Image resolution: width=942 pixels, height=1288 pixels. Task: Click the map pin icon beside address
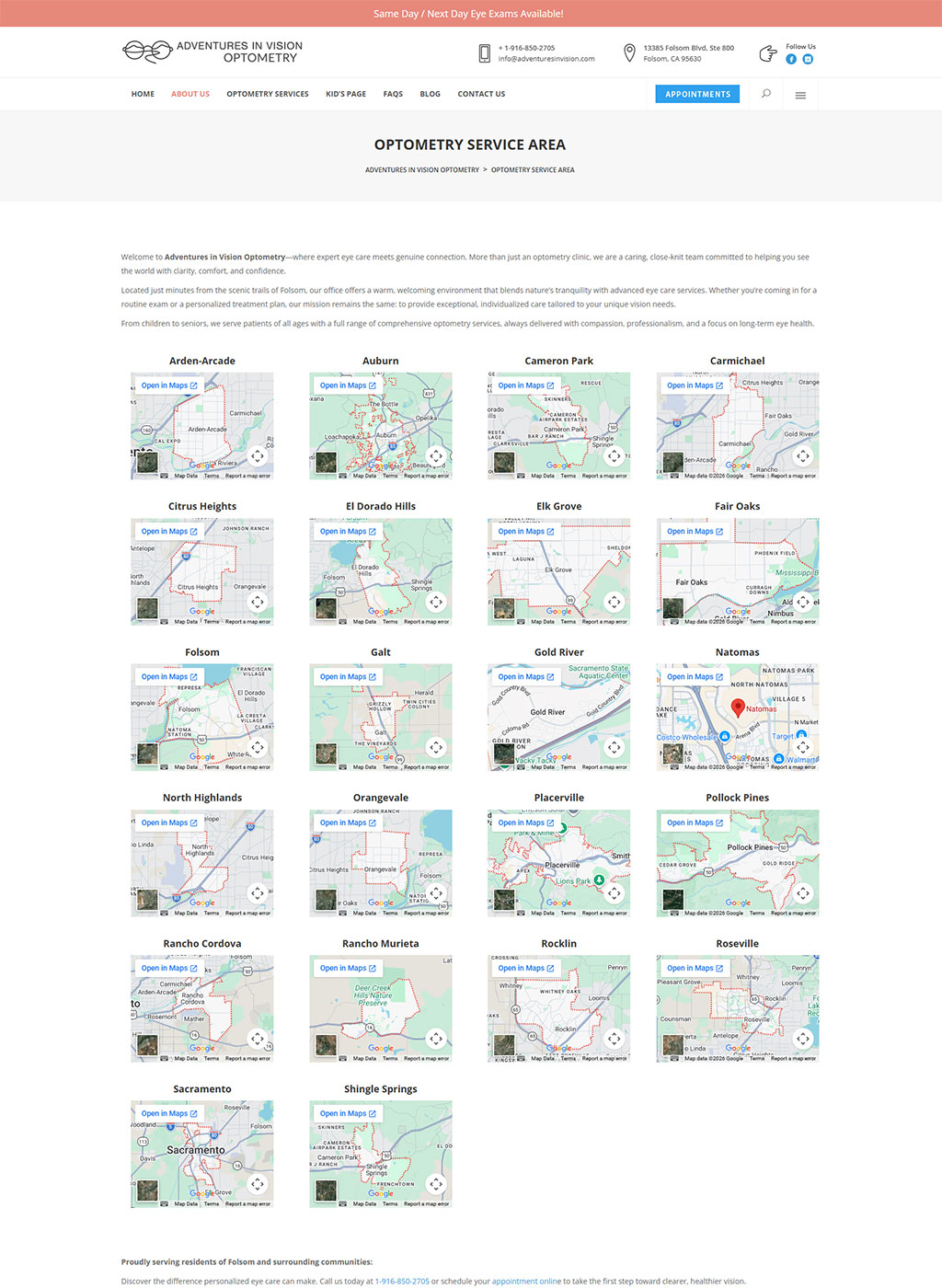(629, 52)
